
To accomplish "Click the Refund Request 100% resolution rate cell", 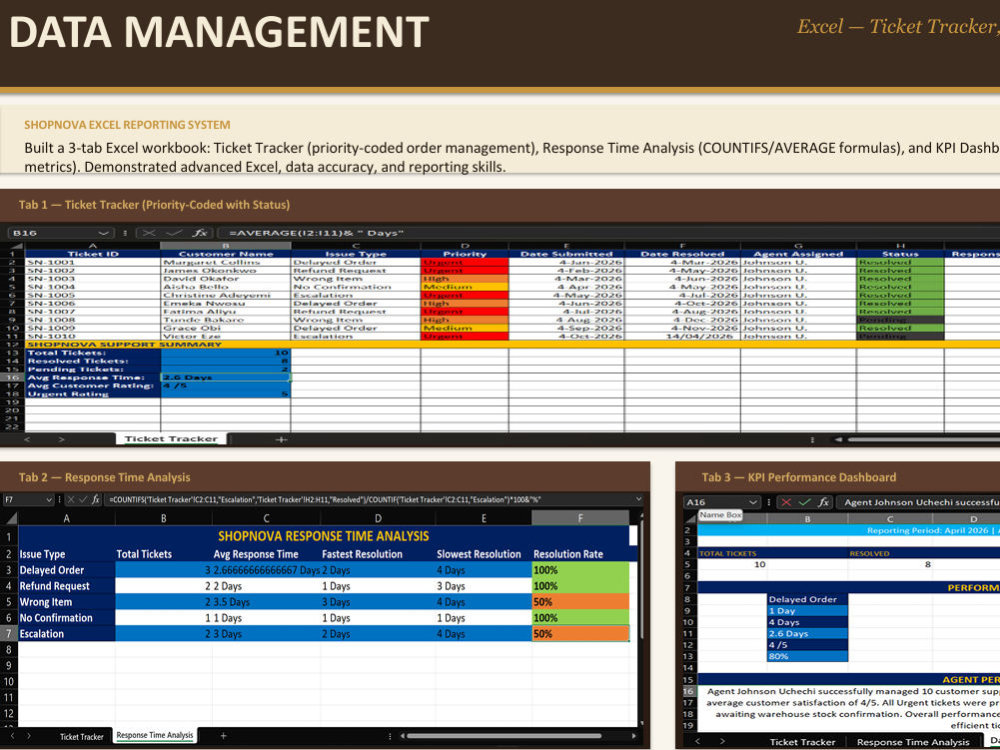I will [580, 586].
